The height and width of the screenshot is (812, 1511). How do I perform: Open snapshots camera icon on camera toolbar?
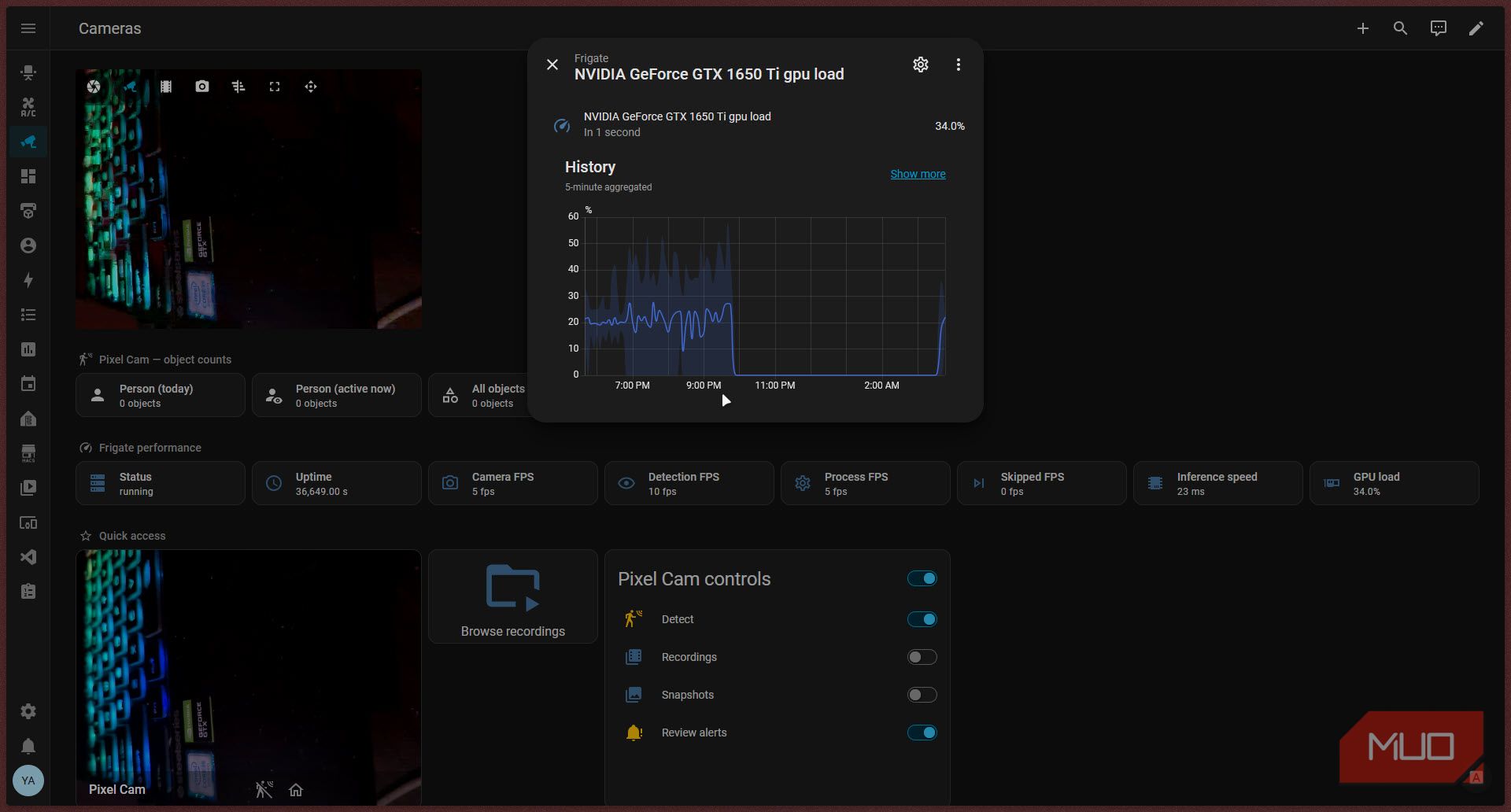point(202,87)
